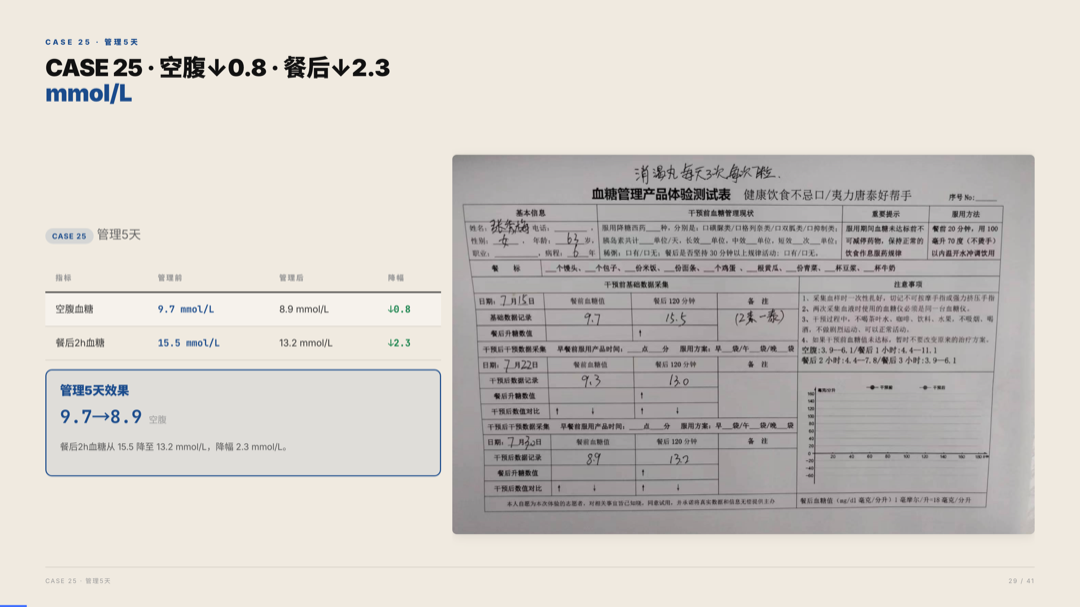Click the green '↓0.8' value
The width and height of the screenshot is (1080, 607).
[399, 309]
